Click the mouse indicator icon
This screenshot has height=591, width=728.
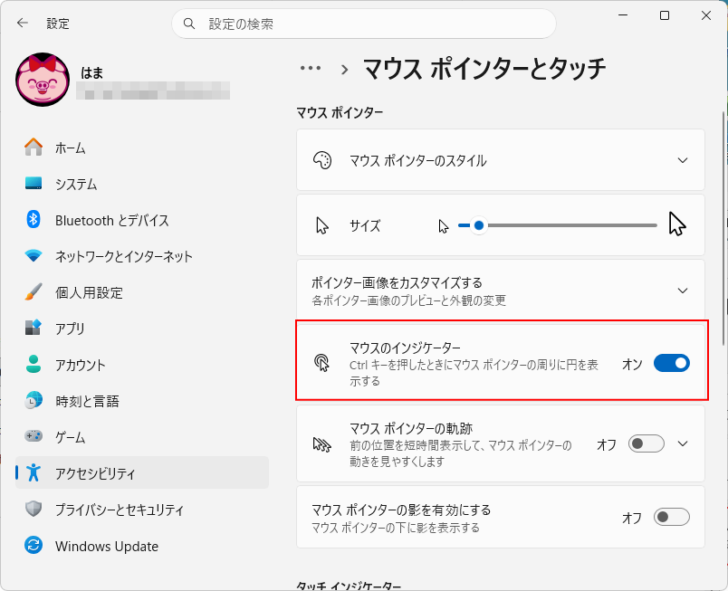[322, 363]
